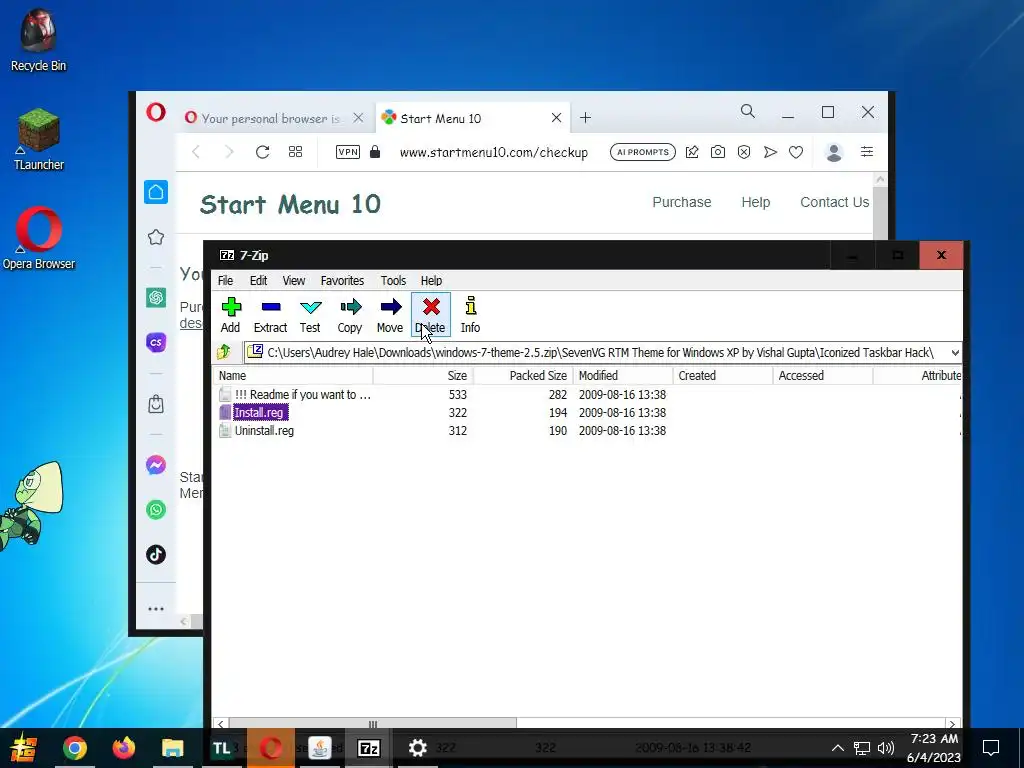Screen dimensions: 1024x768
Task: Select the TLauncher desktop shortcut
Action: pos(39,140)
